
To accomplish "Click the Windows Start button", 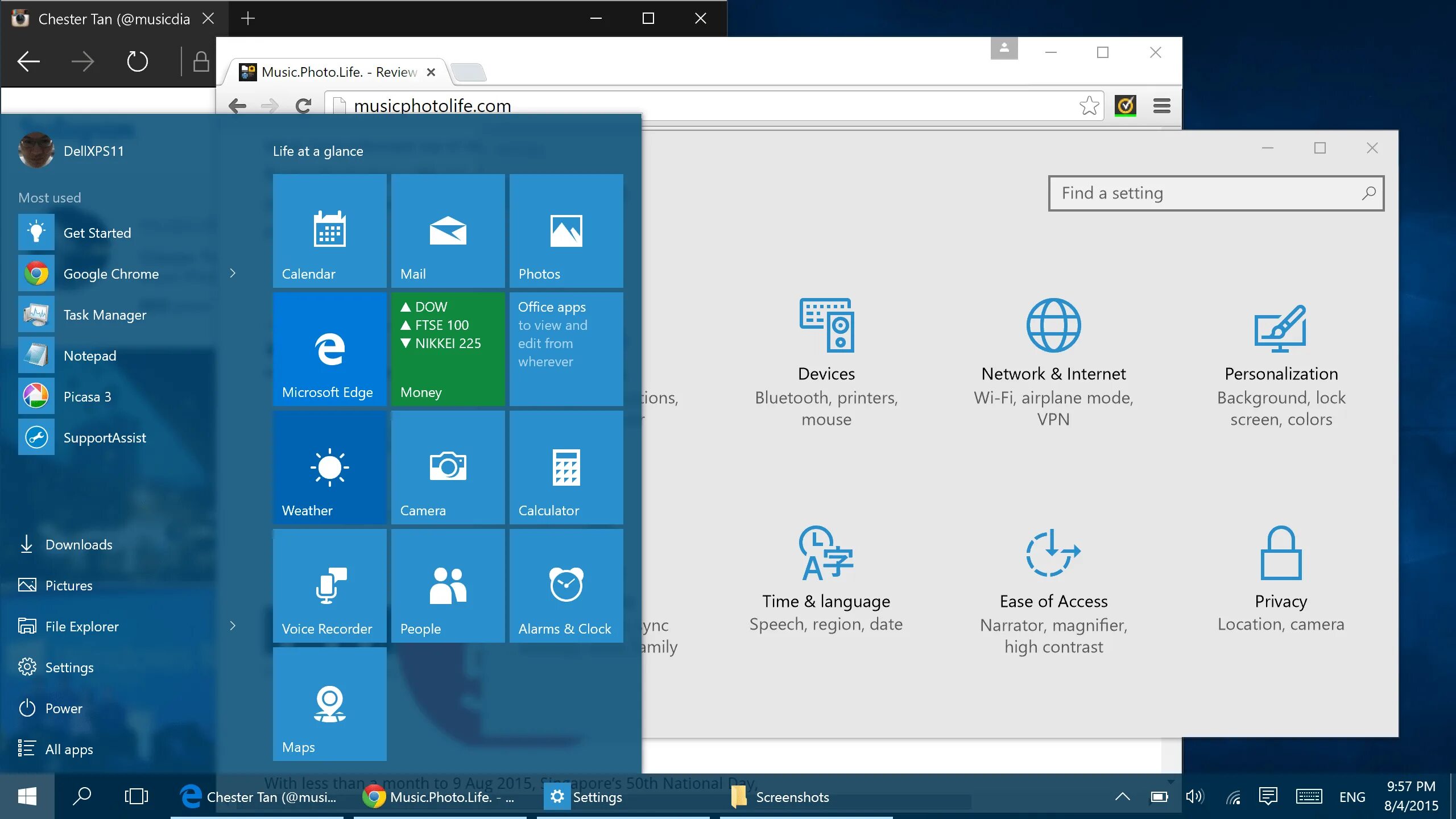I will coord(27,796).
